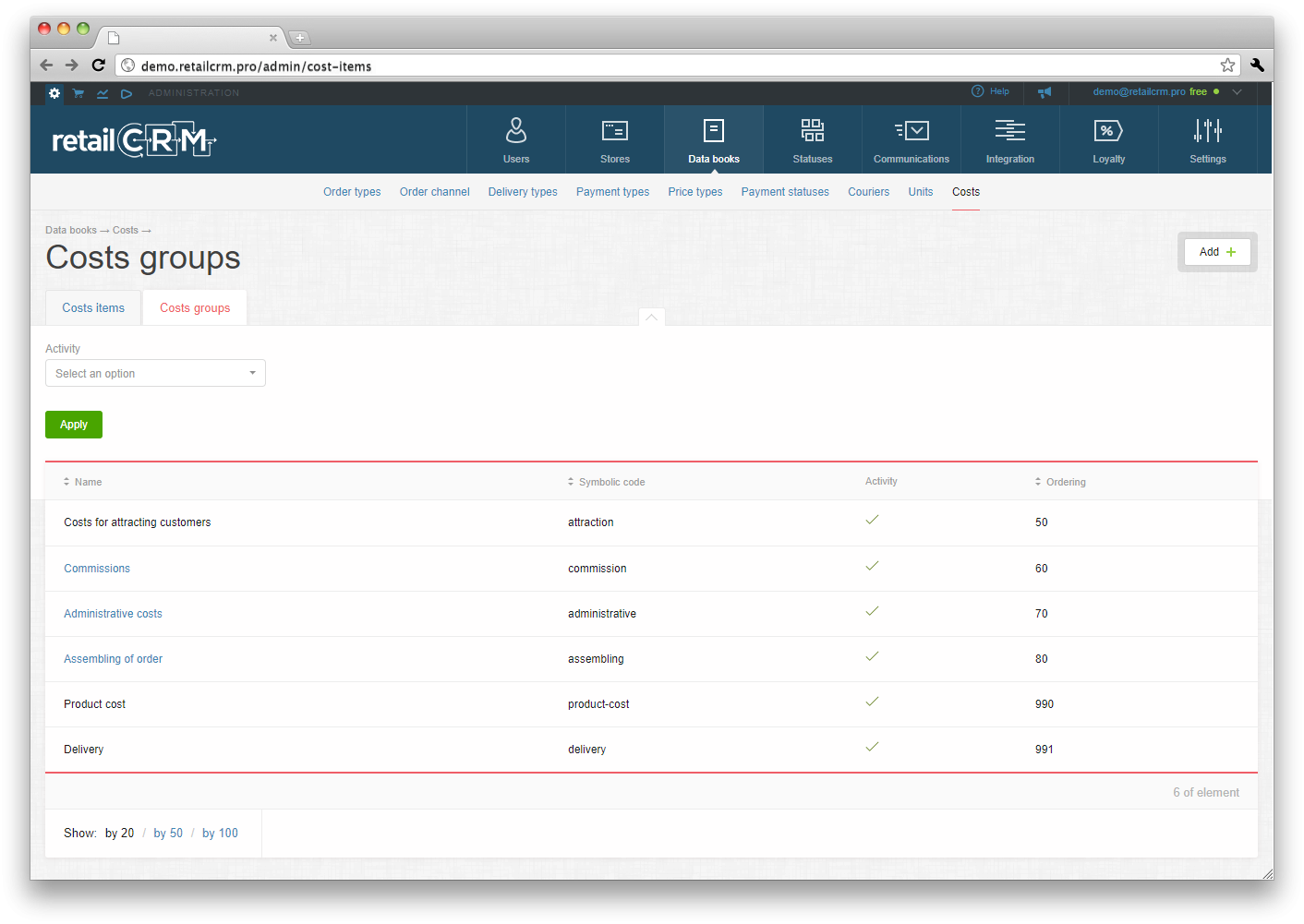Click the Help question mark icon
The width and height of the screenshot is (1304, 924).
coord(978,91)
